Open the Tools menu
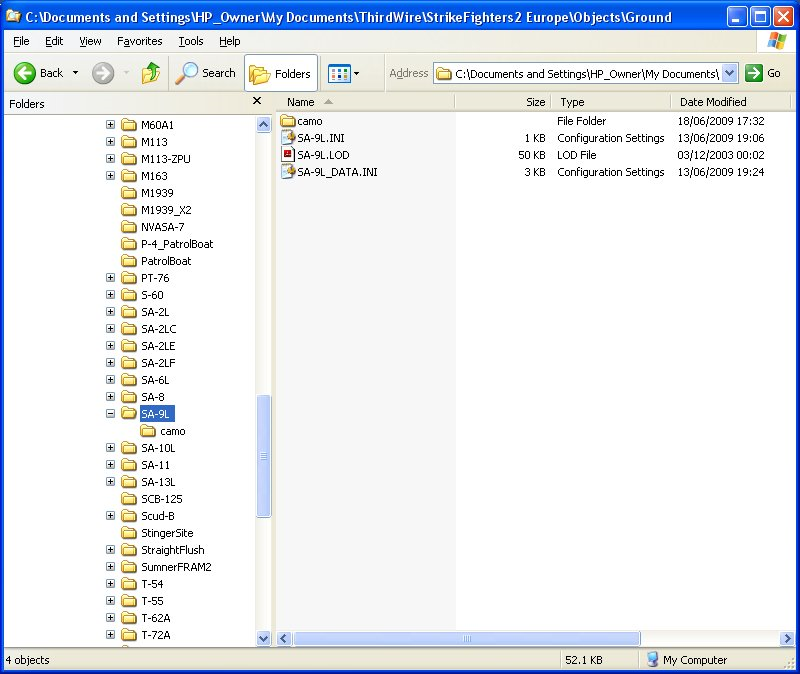 point(191,41)
